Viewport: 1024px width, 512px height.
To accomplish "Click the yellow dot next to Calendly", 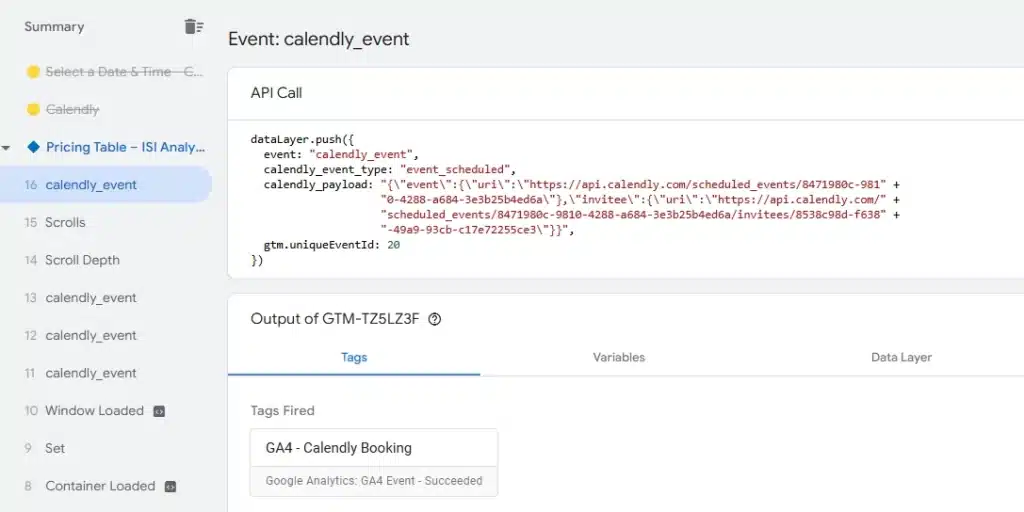I will (33, 110).
